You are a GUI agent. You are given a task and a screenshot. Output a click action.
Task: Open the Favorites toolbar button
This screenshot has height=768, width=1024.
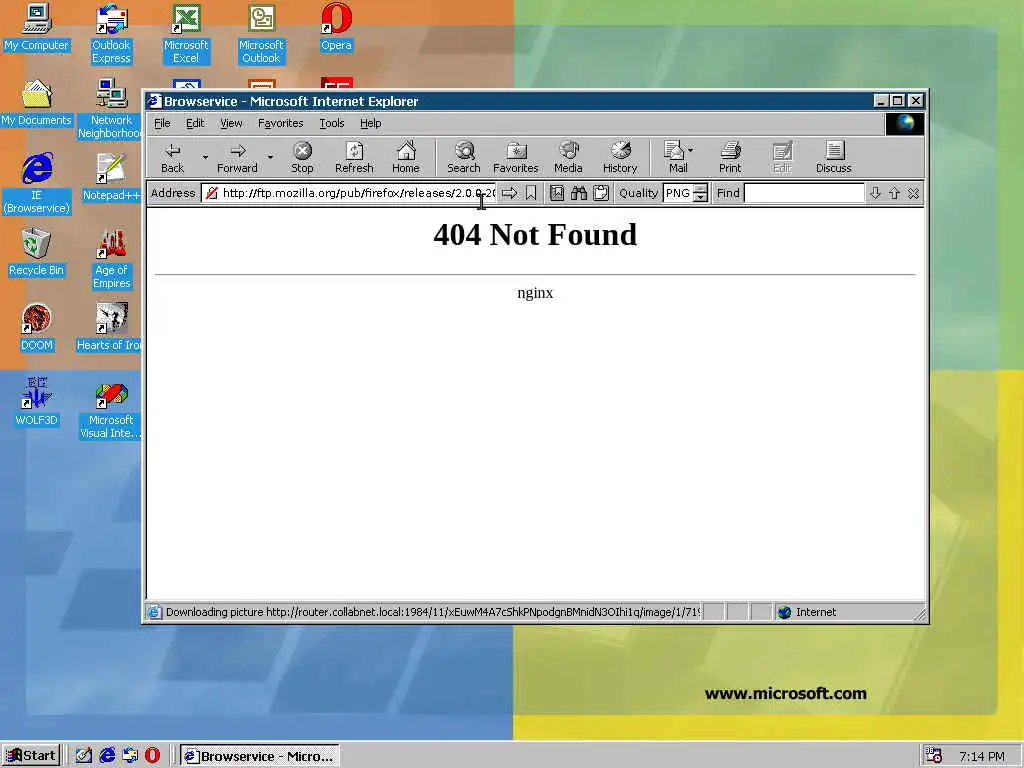(x=516, y=157)
